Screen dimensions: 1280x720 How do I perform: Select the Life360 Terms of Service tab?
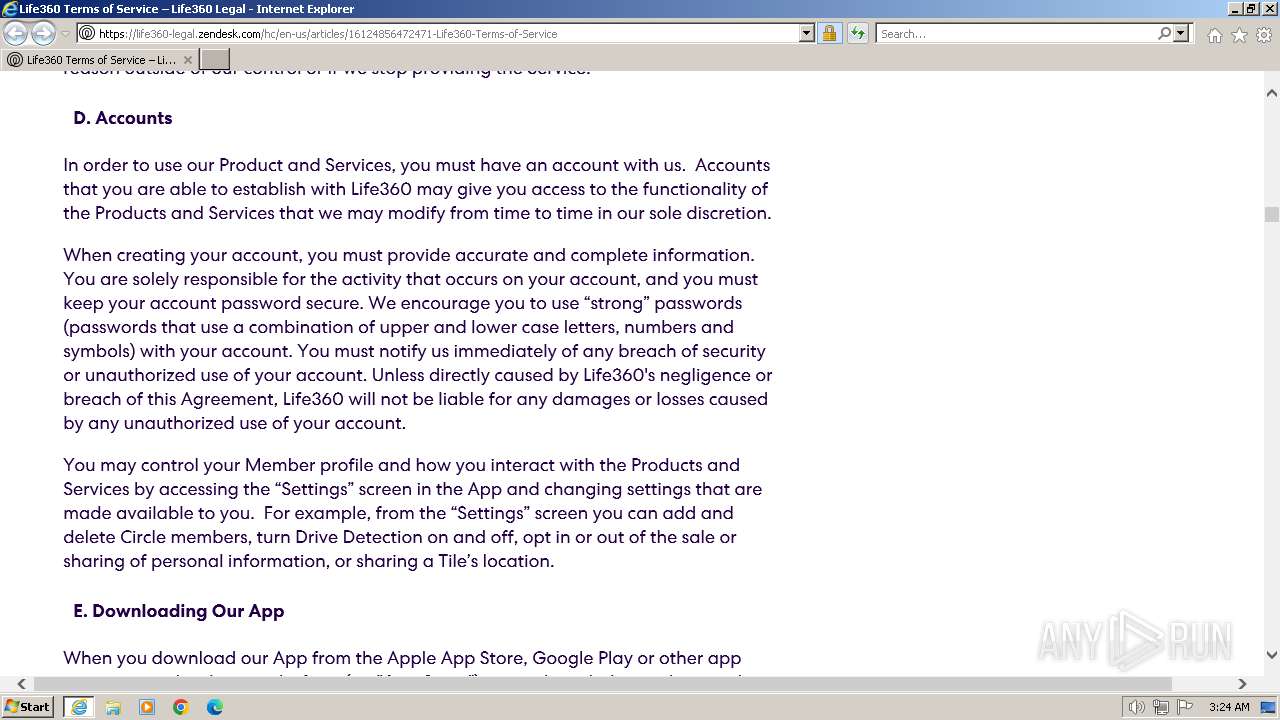[98, 59]
